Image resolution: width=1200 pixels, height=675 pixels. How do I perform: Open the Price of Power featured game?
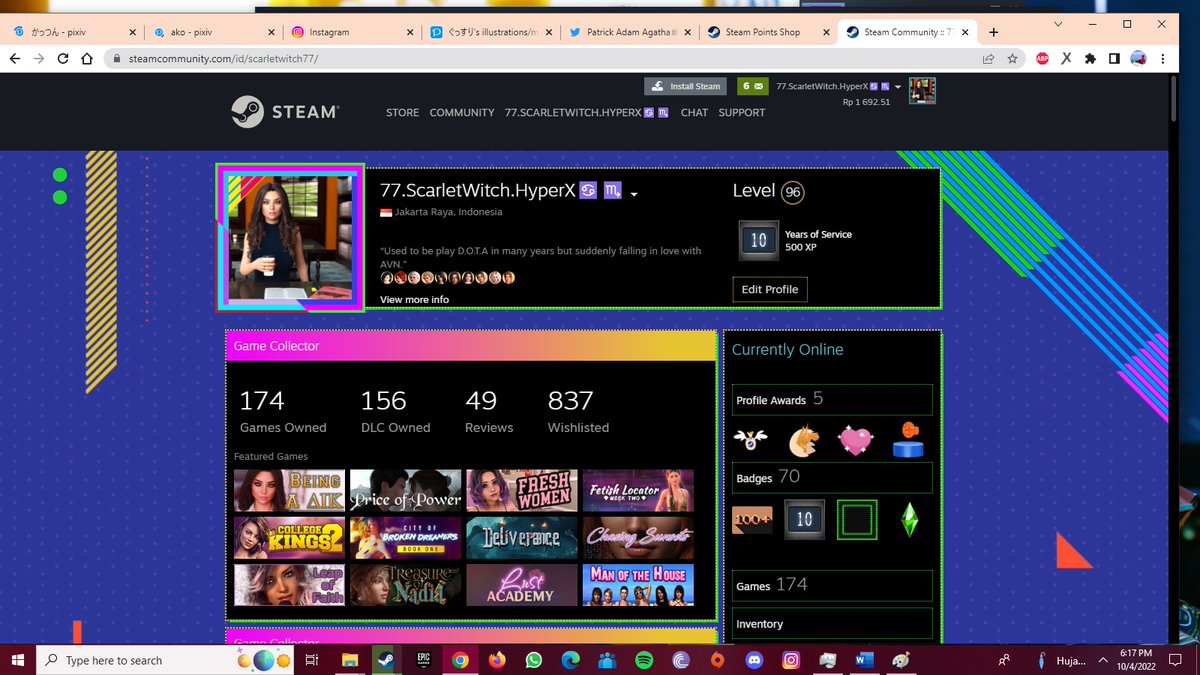(x=406, y=490)
